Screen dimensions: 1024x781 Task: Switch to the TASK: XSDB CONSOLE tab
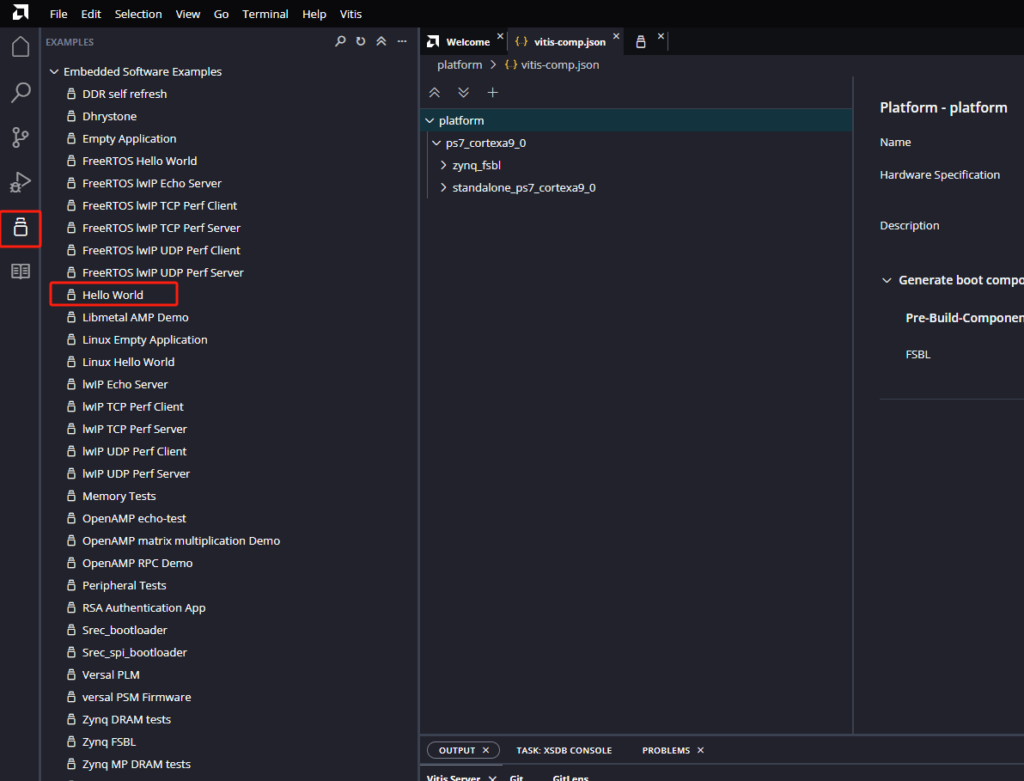click(x=564, y=750)
